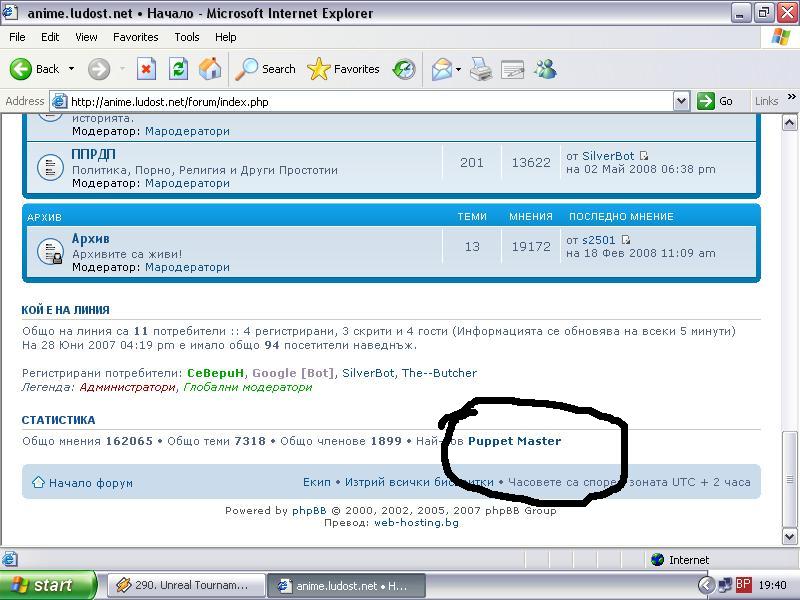Screen dimensions: 800x600
Task: Open the Tools menu
Action: 187,37
